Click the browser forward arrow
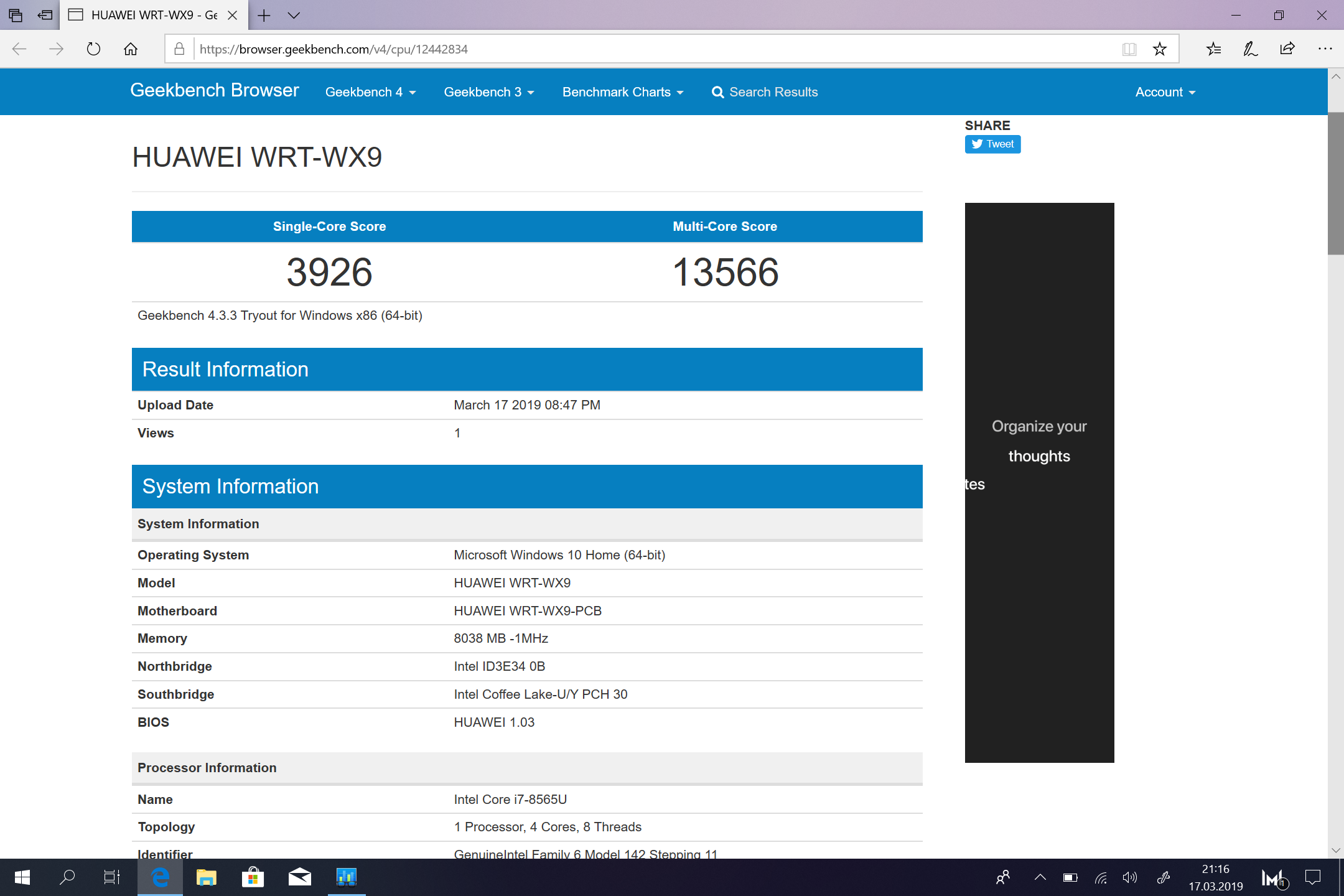Viewport: 1344px width, 896px height. (x=56, y=49)
